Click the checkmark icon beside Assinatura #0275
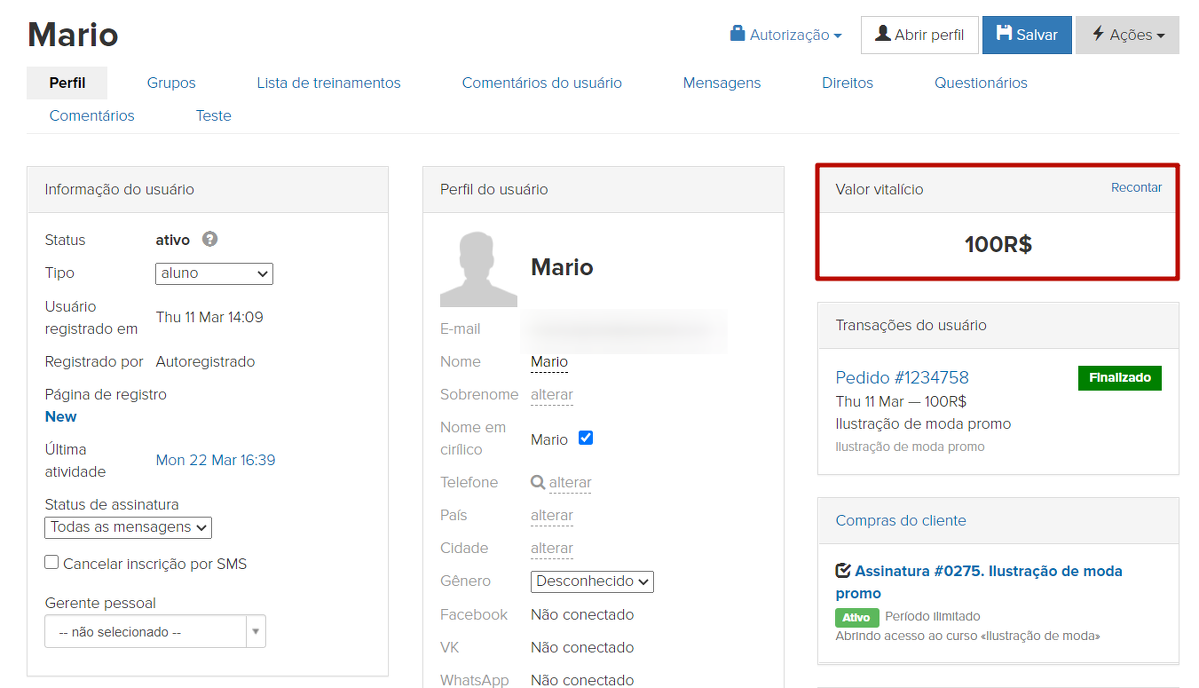The width and height of the screenshot is (1199, 688). click(x=843, y=571)
